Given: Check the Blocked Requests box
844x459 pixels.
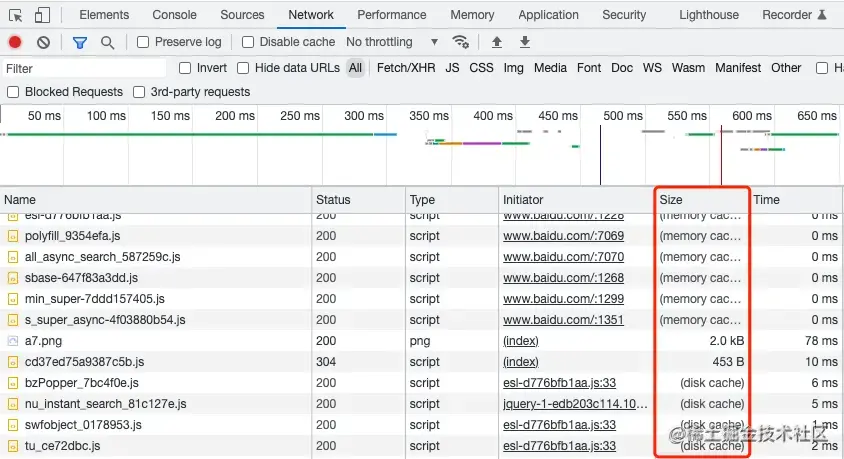Looking at the screenshot, I should coord(13,92).
